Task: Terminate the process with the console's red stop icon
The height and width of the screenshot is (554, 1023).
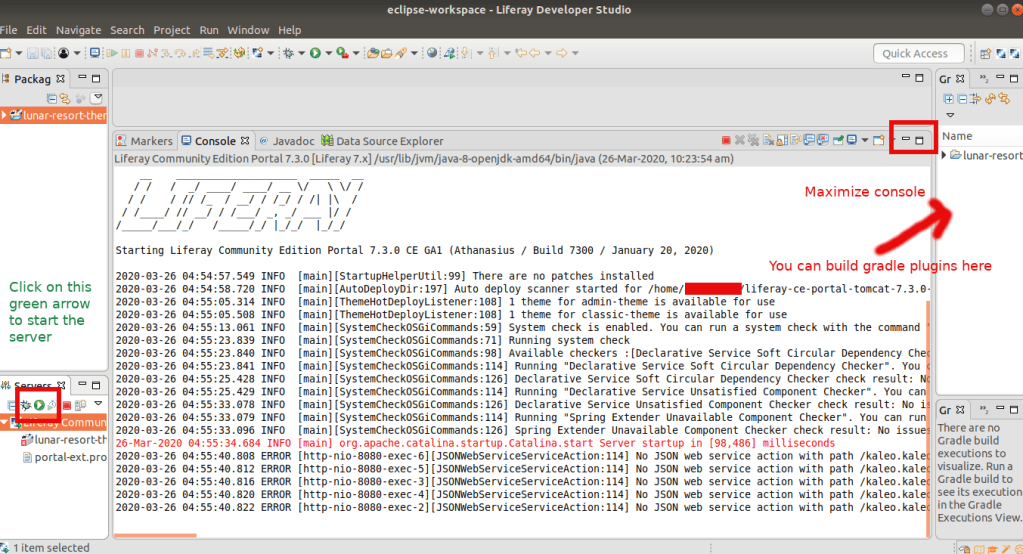Action: pos(727,141)
